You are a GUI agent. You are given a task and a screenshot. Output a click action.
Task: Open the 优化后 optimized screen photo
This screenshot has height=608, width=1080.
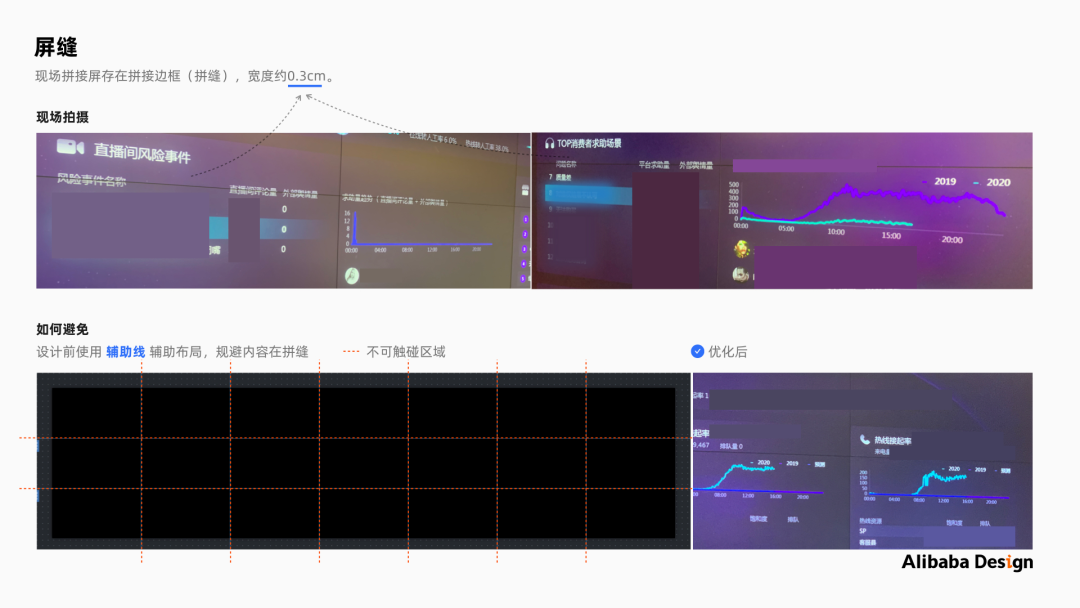862,461
